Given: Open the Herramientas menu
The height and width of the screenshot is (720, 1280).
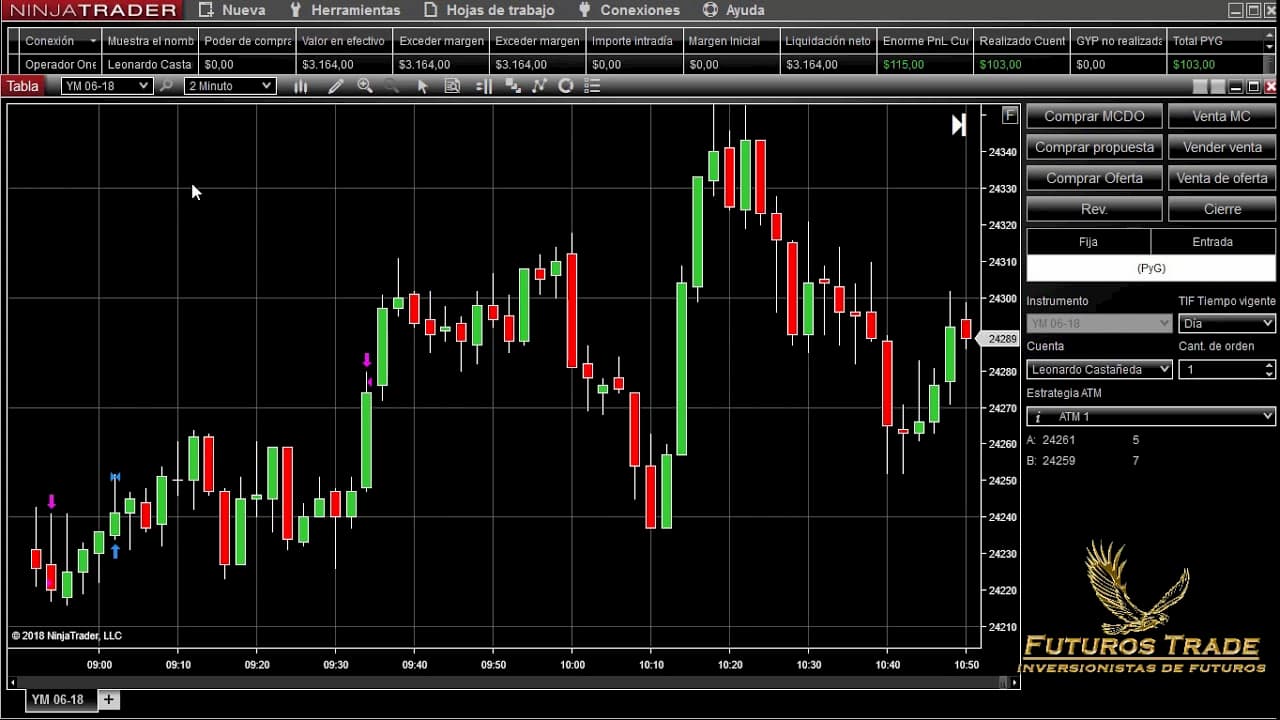Looking at the screenshot, I should [344, 10].
